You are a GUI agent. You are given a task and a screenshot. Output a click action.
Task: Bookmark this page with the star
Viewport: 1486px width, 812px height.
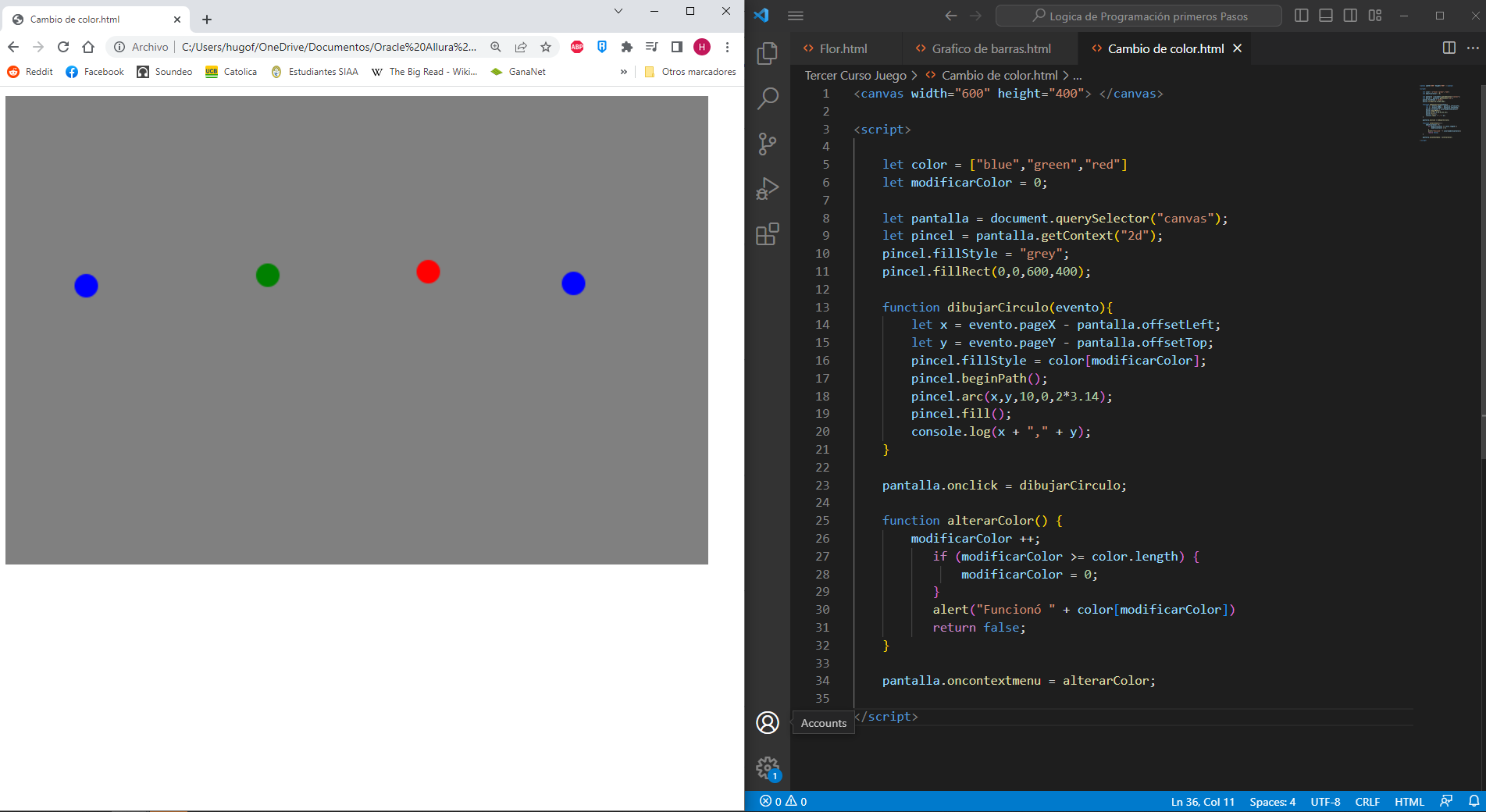(x=546, y=47)
